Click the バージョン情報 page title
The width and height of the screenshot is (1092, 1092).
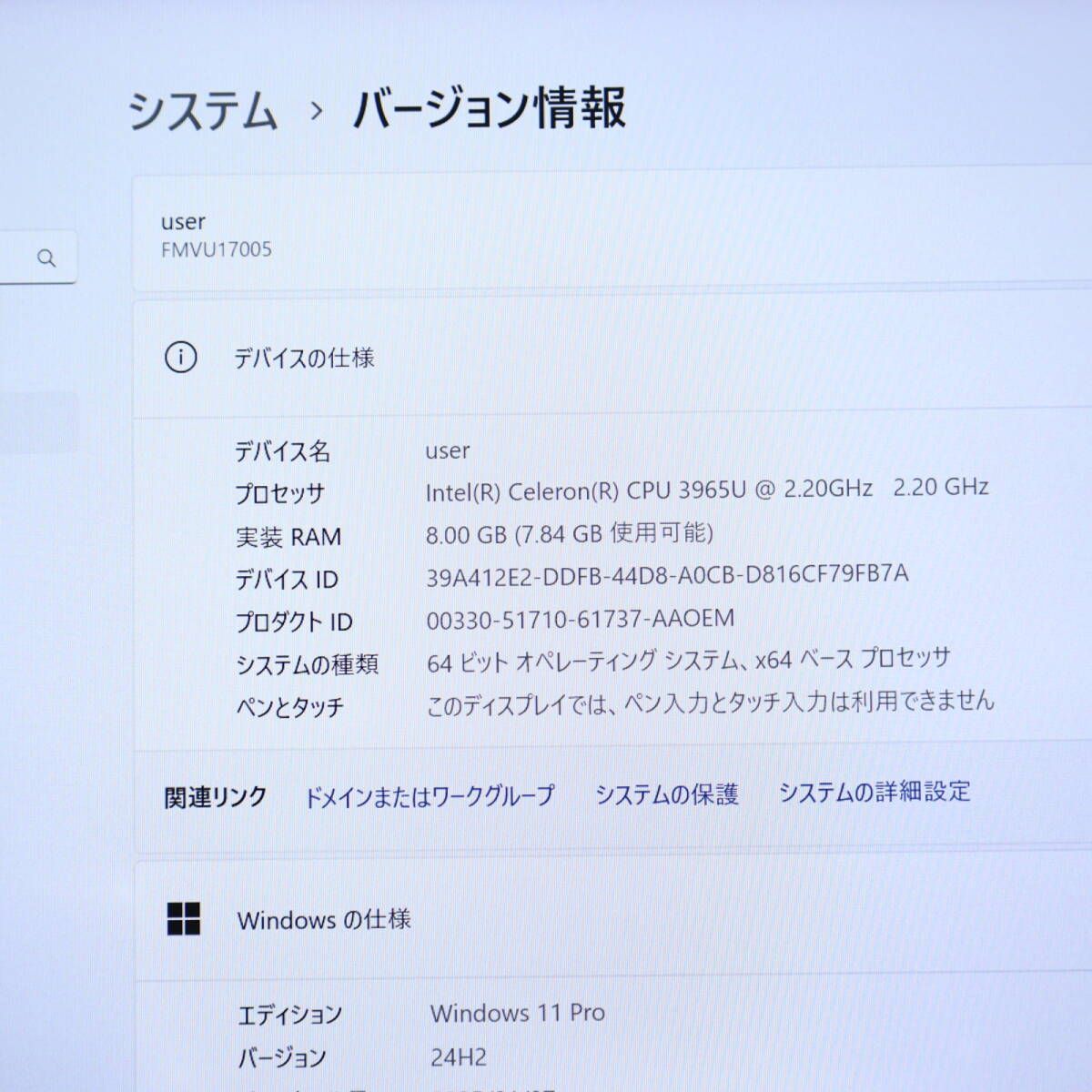(x=490, y=108)
